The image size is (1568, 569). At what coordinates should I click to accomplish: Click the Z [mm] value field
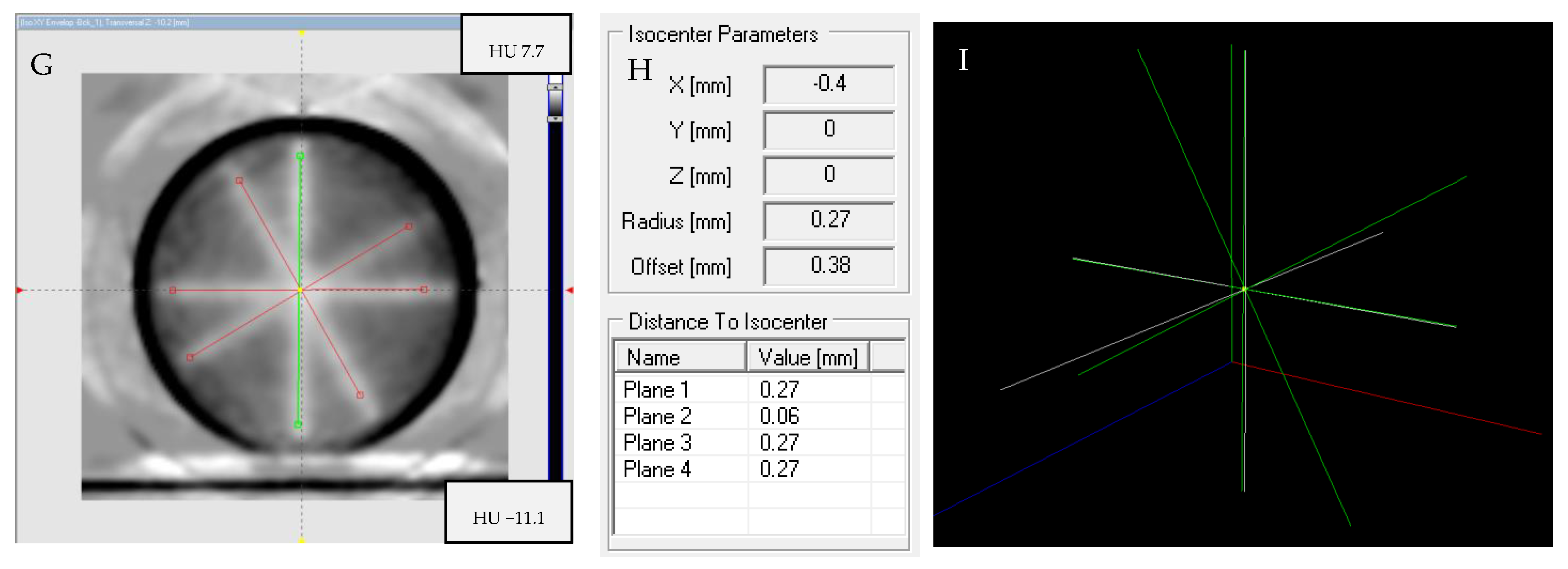(828, 175)
